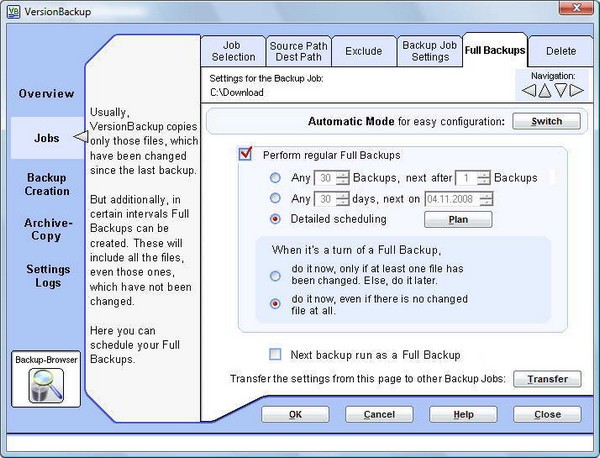Image resolution: width=600 pixels, height=458 pixels.
Task: Click the Plan button
Action: point(458,219)
